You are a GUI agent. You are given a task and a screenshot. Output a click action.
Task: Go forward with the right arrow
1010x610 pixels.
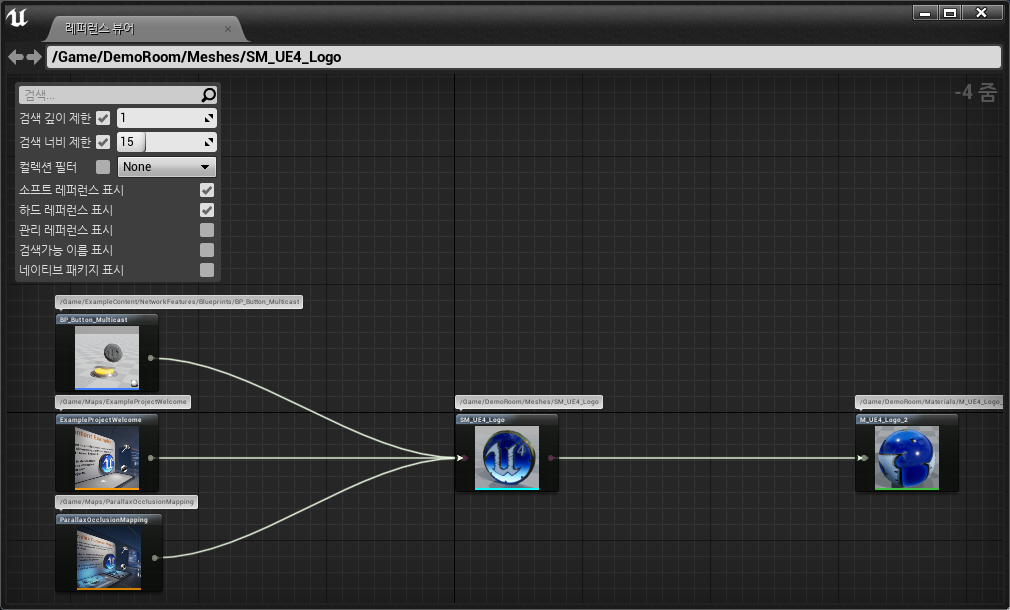point(34,57)
